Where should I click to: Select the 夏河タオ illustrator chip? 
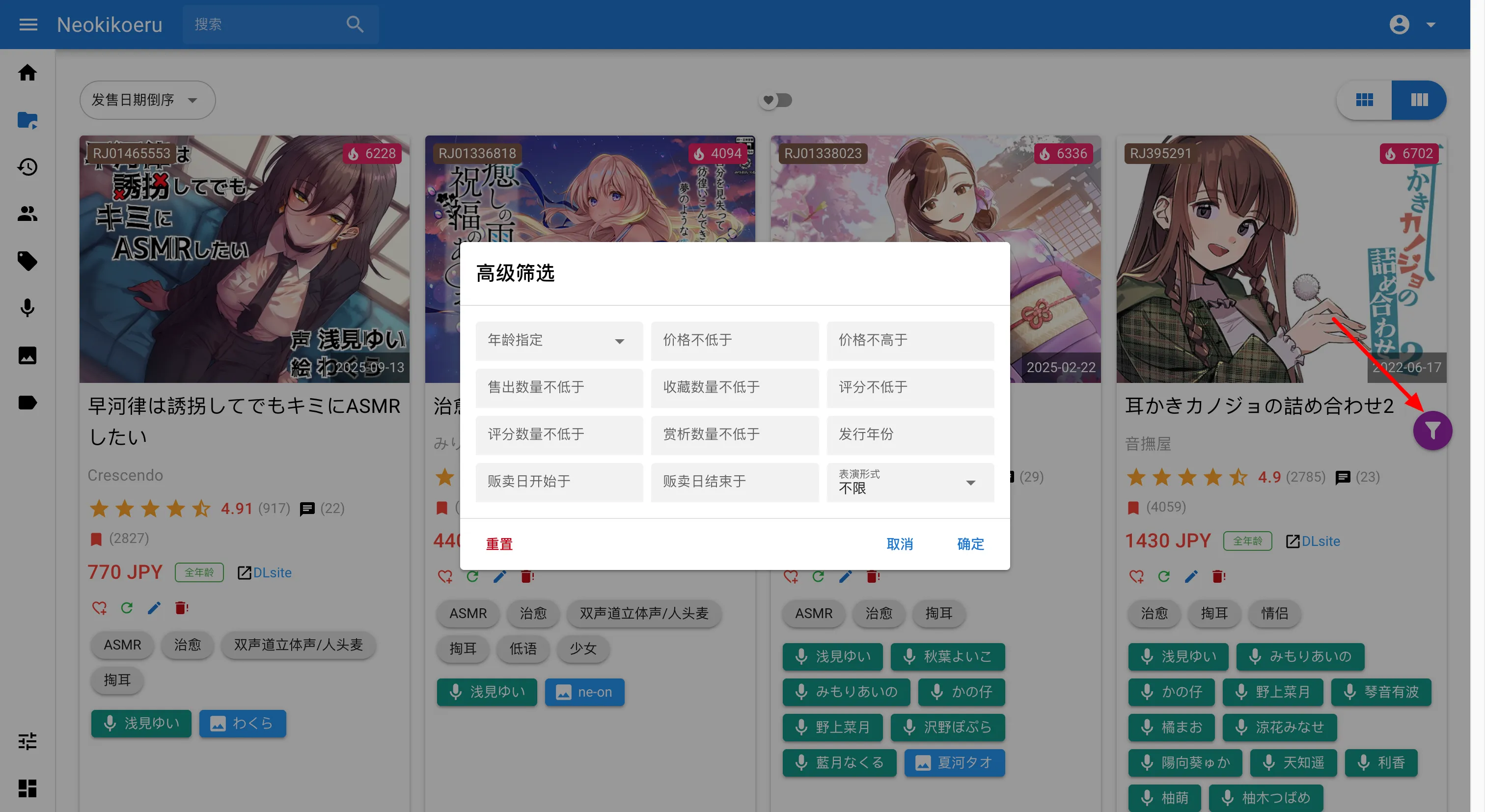pos(954,762)
